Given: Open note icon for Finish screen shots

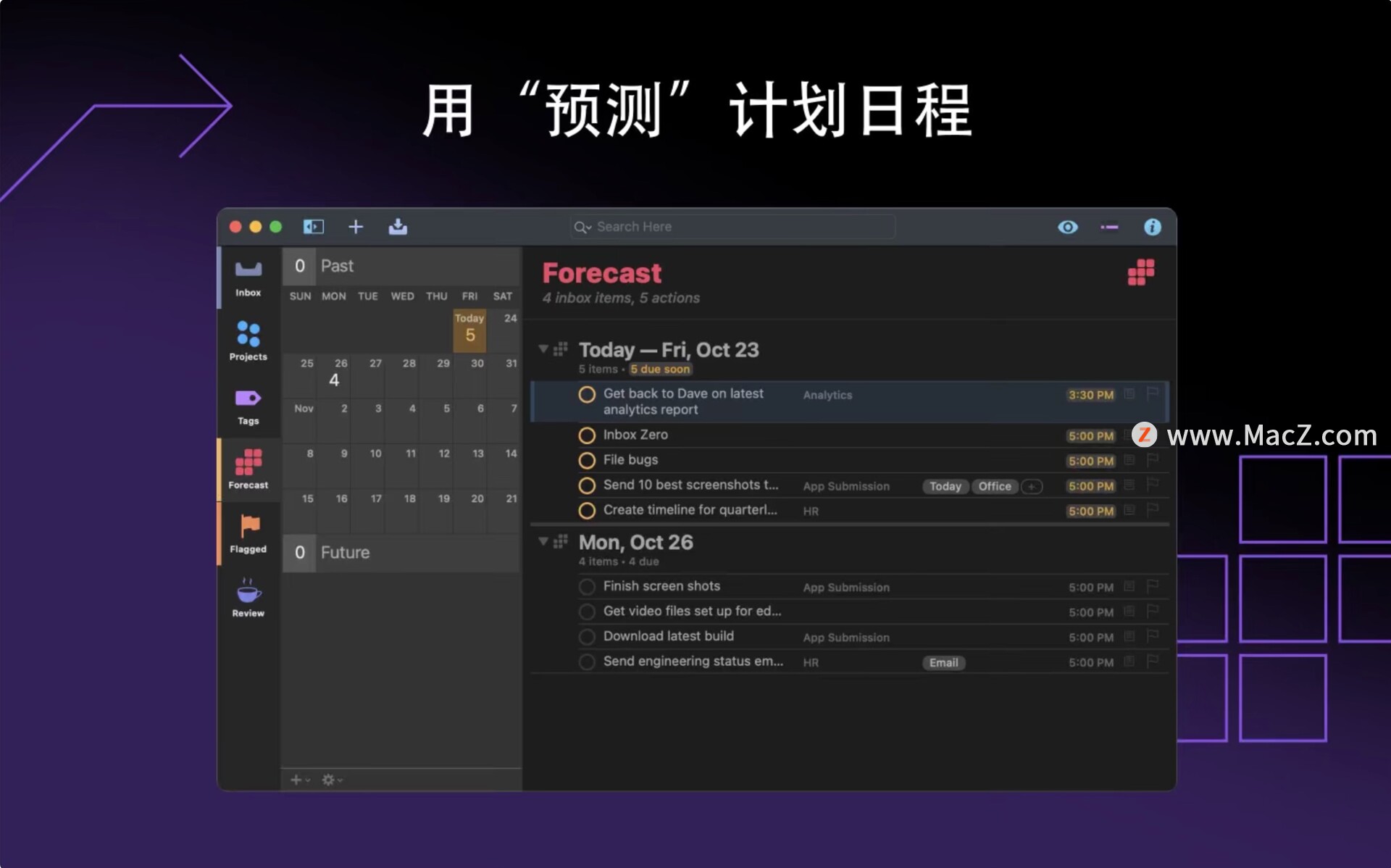Looking at the screenshot, I should 1129,585.
